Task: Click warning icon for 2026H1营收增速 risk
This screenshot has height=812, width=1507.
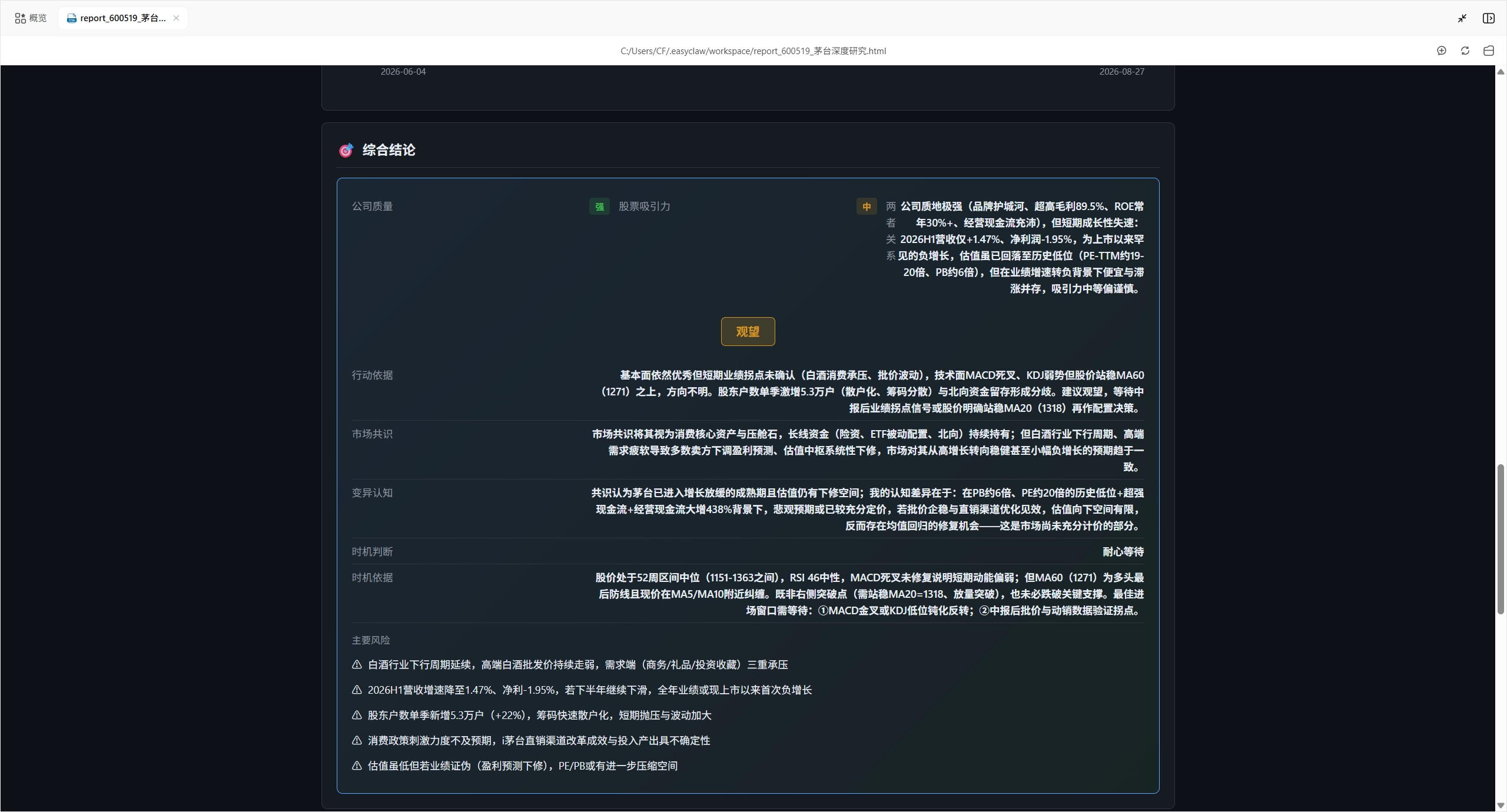Action: click(x=357, y=690)
